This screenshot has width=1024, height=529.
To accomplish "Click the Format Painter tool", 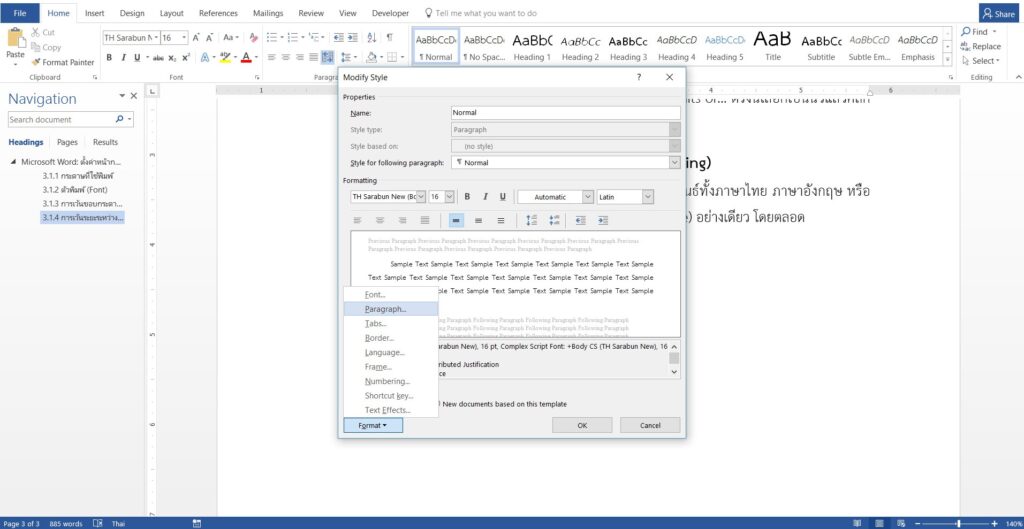I will coord(63,62).
